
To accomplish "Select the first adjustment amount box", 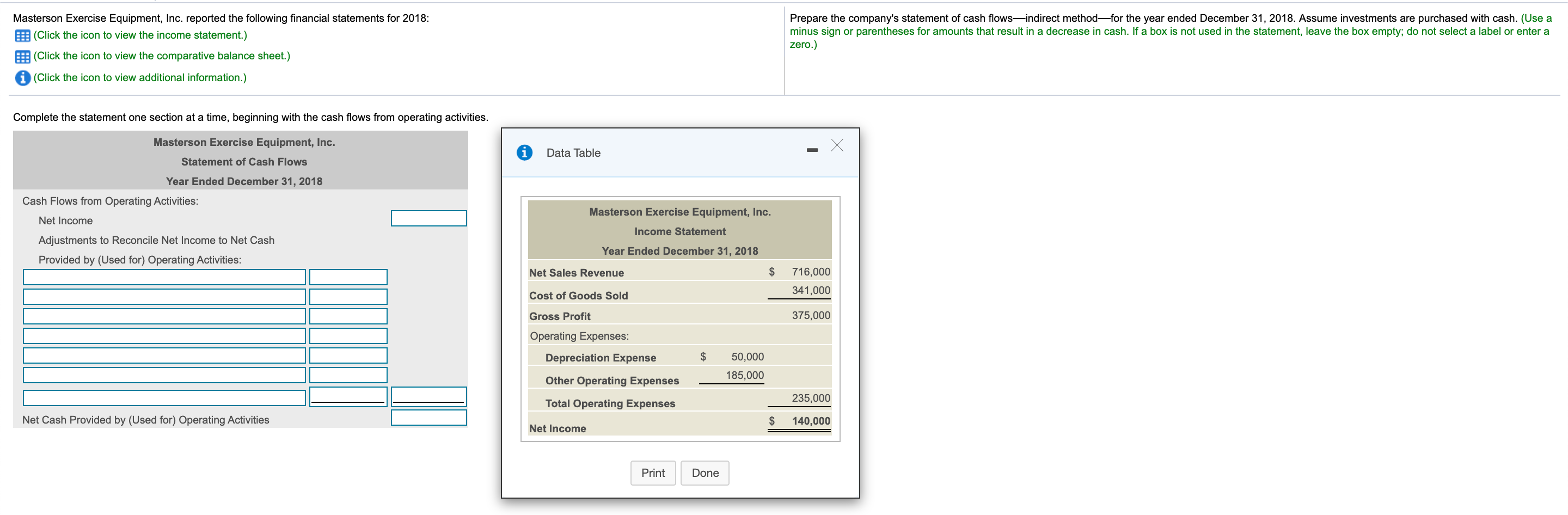I will click(x=348, y=277).
